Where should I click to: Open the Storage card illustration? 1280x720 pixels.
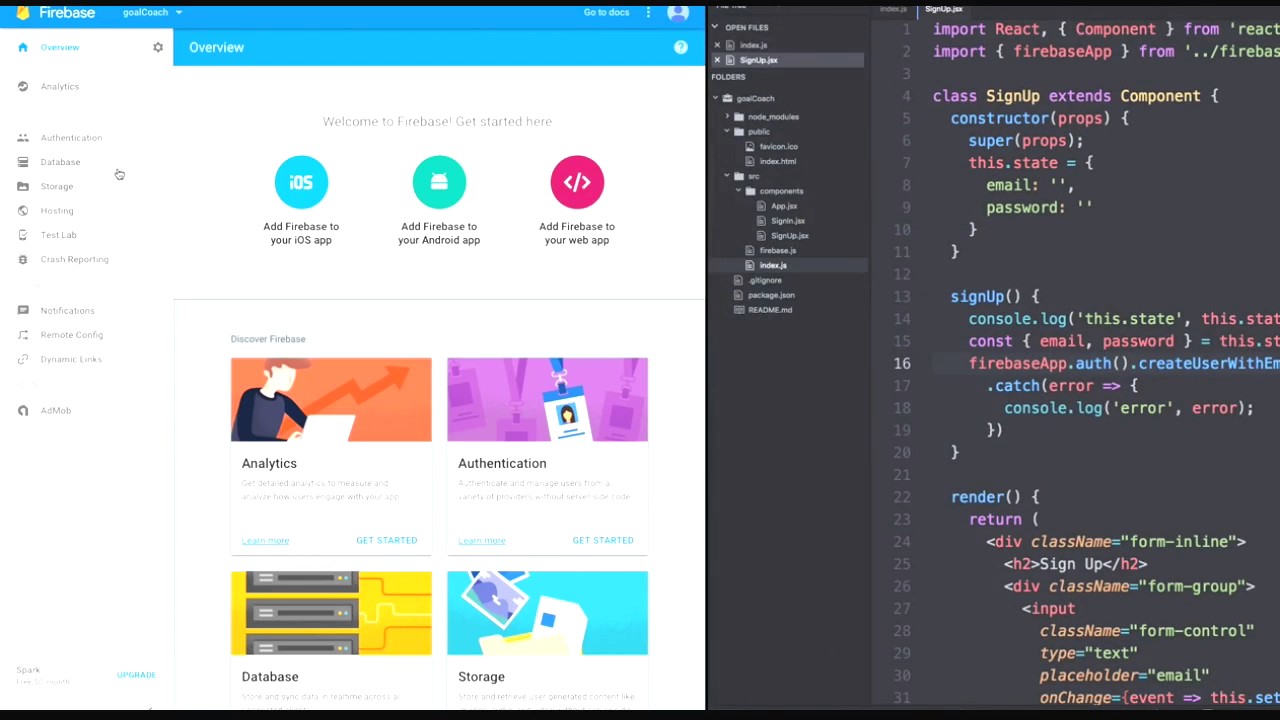point(547,613)
